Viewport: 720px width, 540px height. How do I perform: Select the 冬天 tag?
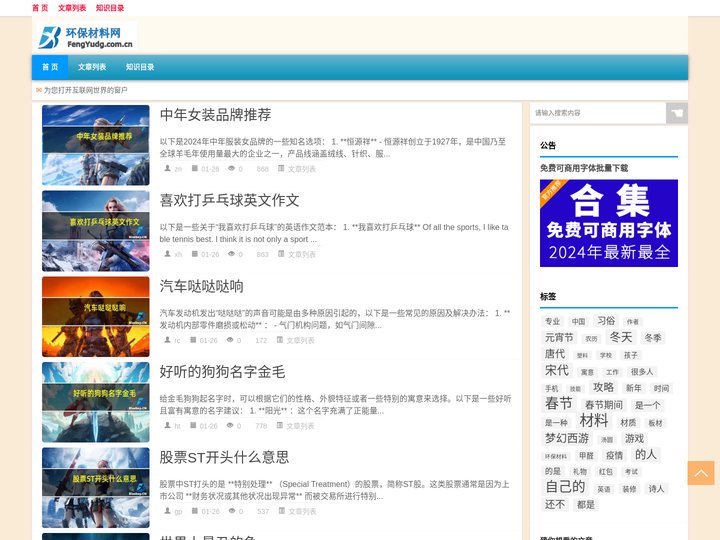(620, 337)
